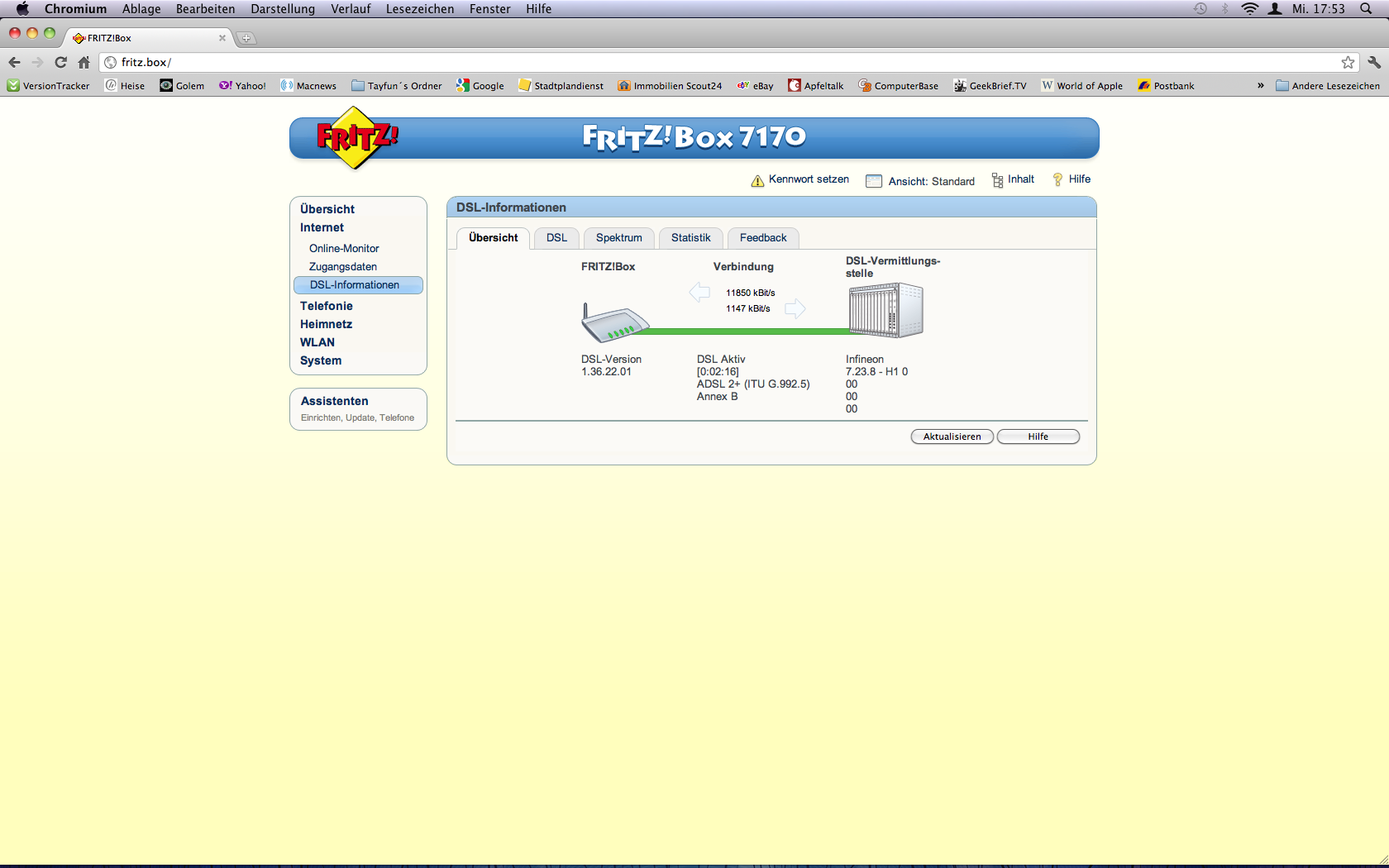Switch to the DSL tab
The image size is (1389, 868).
click(x=556, y=238)
